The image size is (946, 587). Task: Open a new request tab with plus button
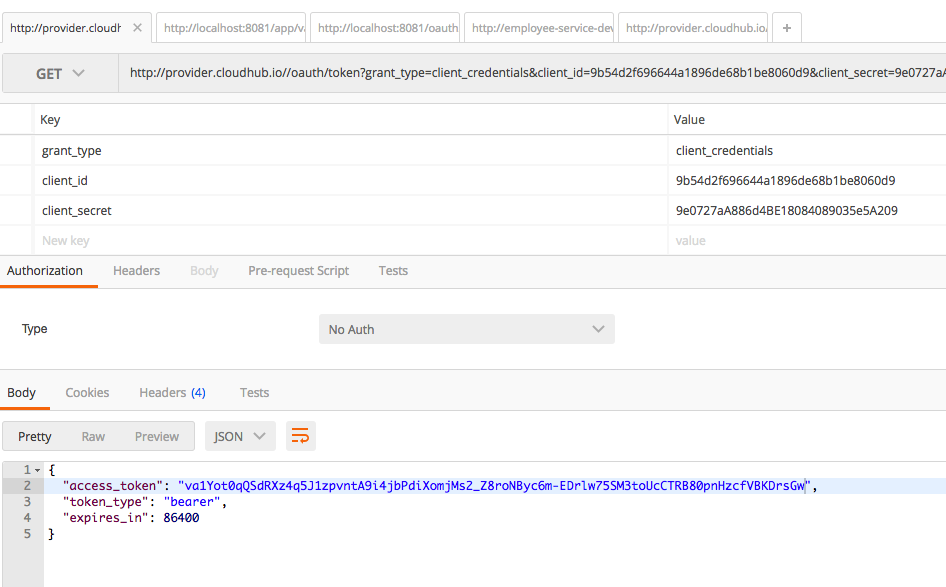tap(787, 28)
